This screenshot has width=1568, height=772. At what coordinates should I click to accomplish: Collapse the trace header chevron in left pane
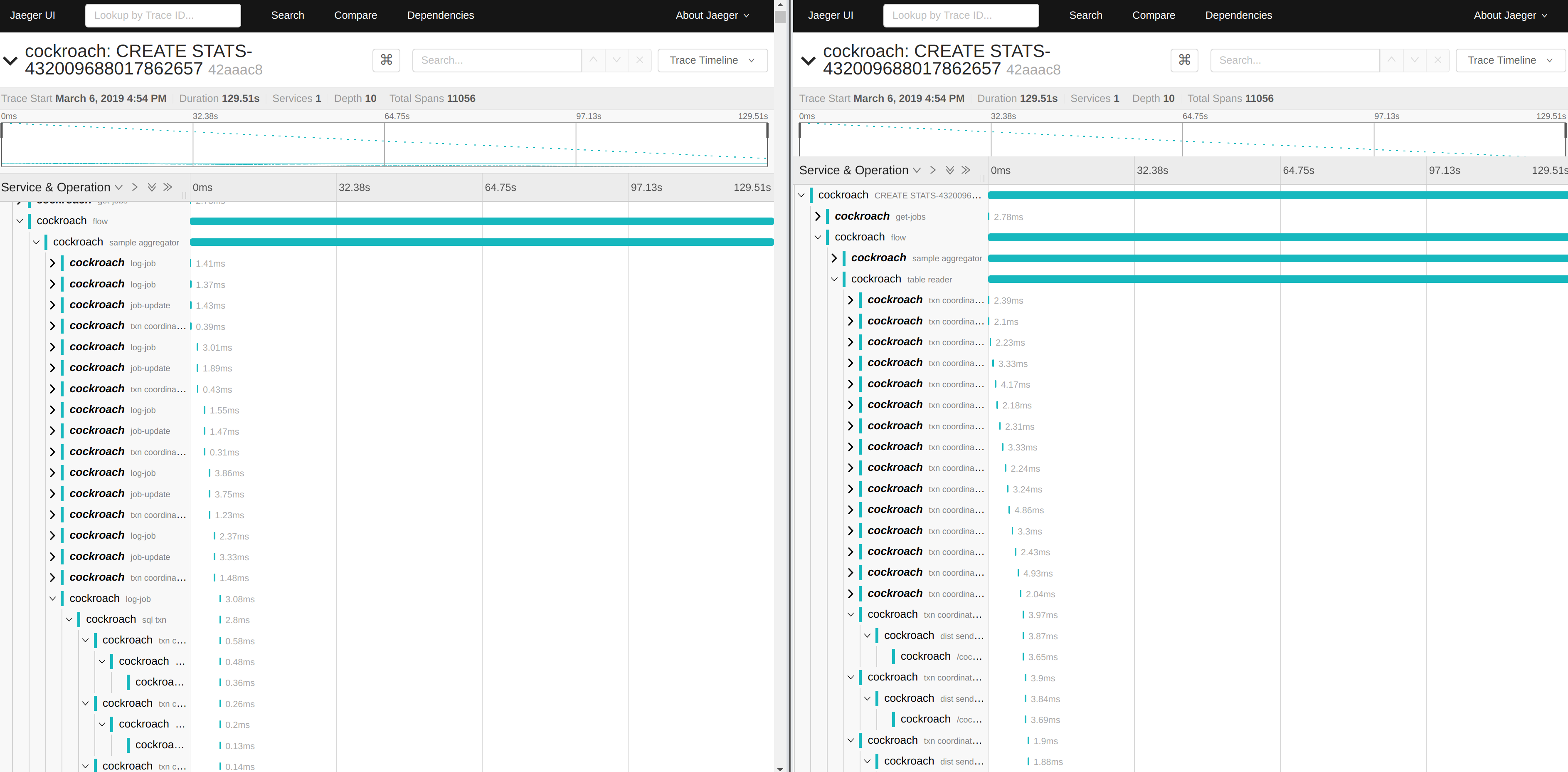[10, 60]
